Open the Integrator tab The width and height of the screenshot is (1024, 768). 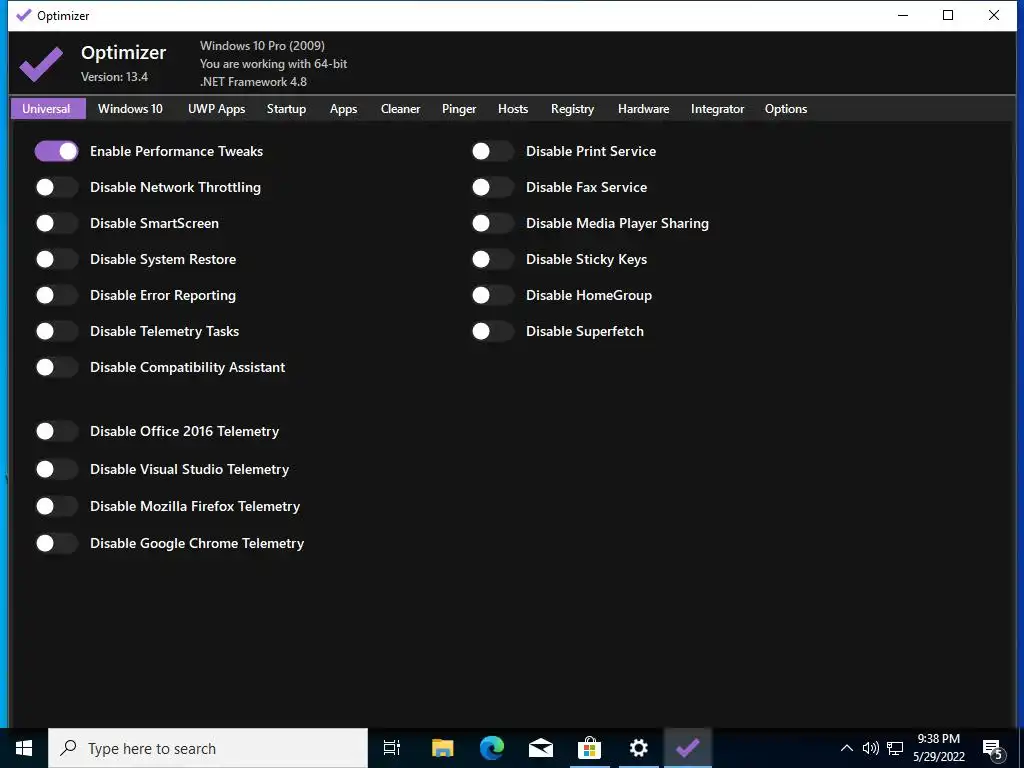718,109
